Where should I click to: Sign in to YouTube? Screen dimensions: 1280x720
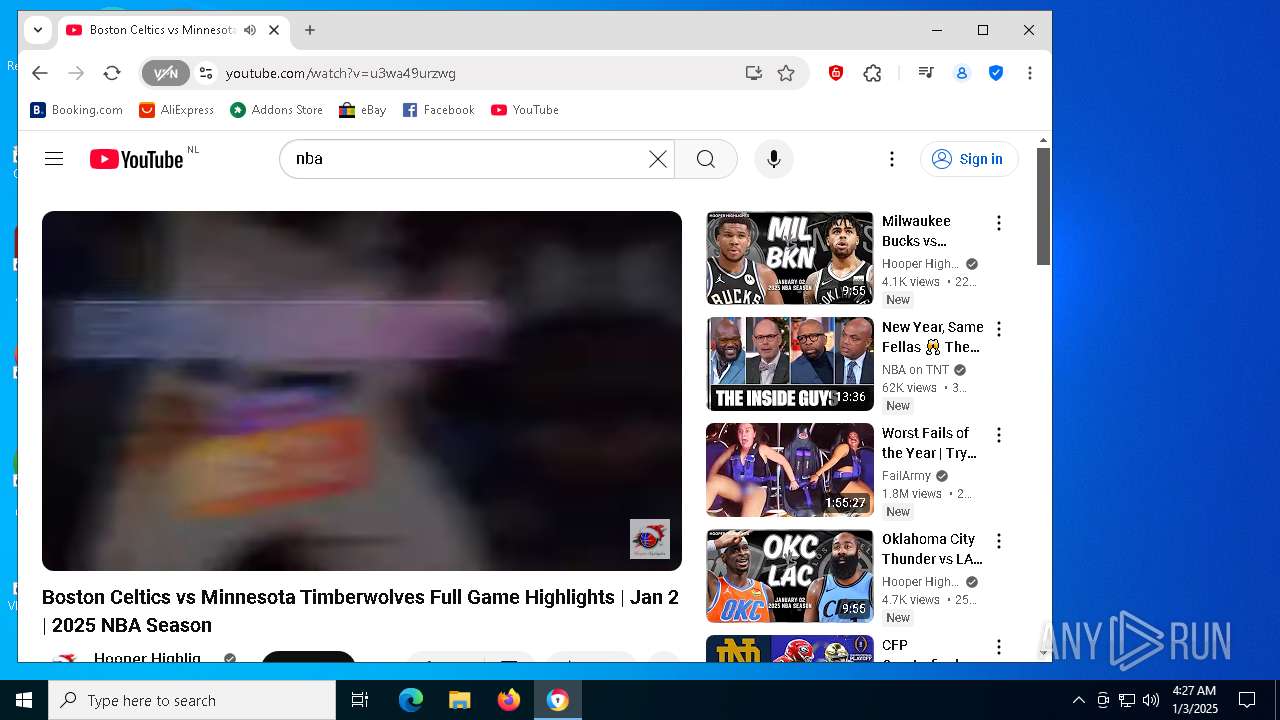(968, 159)
